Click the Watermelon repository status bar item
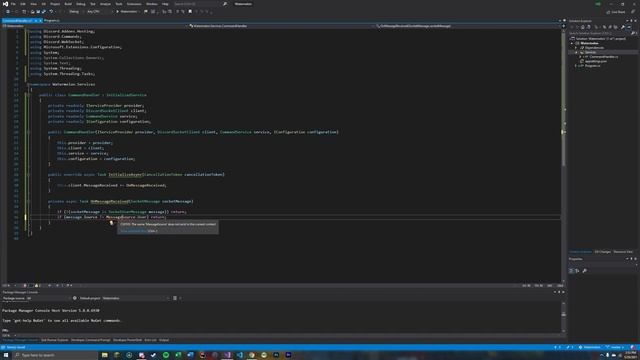Screen dimensions: 640x360 coord(589,347)
